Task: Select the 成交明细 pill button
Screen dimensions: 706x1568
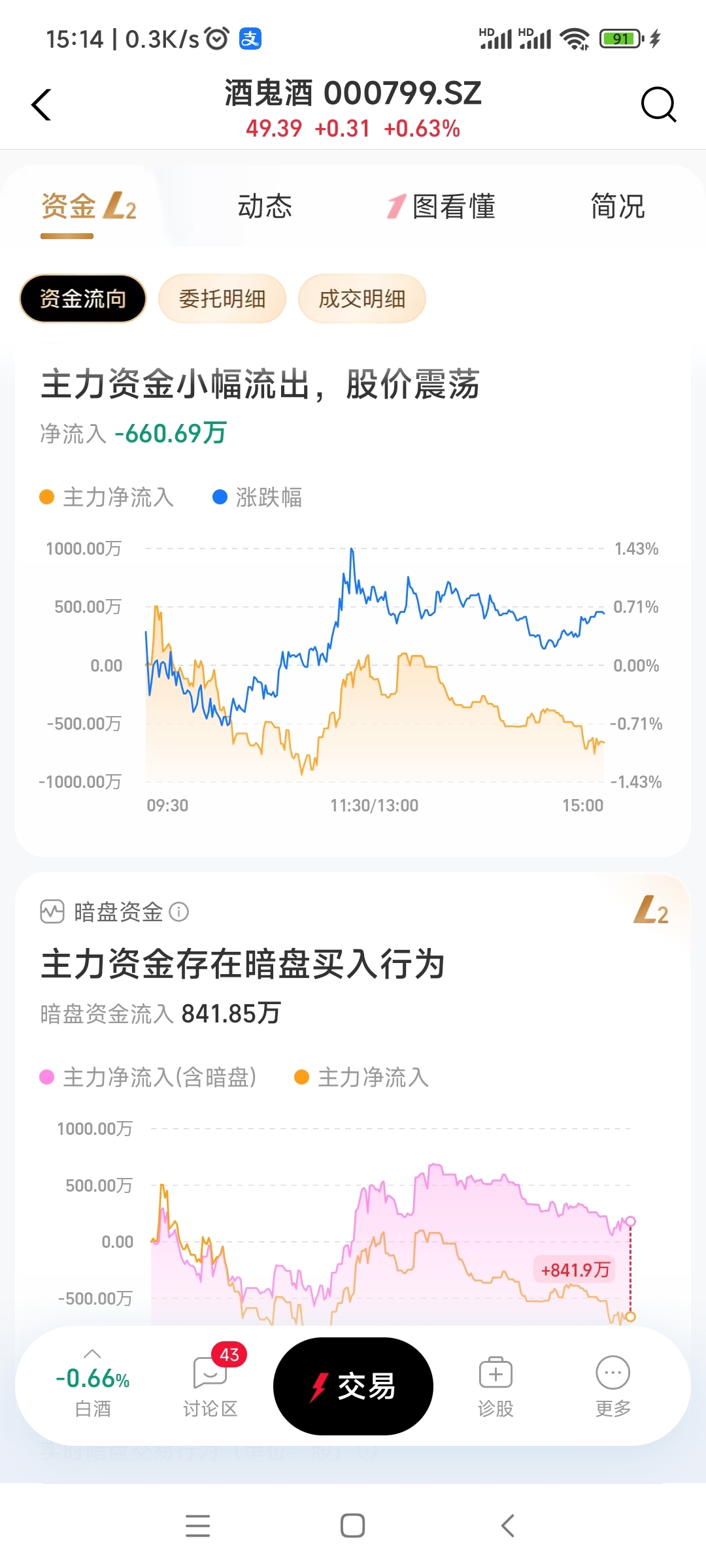Action: (362, 299)
